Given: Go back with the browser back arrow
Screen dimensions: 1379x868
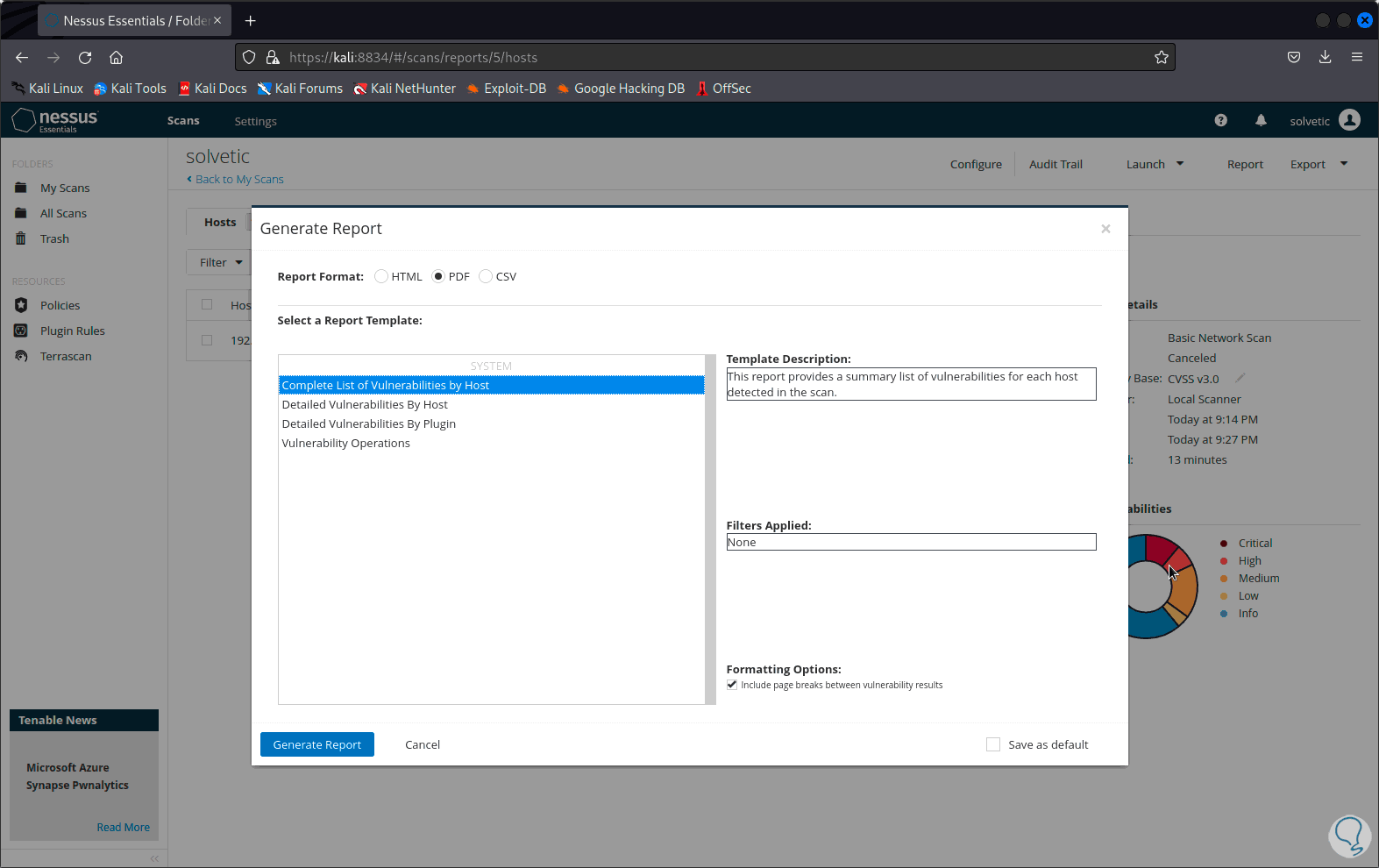Looking at the screenshot, I should [22, 57].
